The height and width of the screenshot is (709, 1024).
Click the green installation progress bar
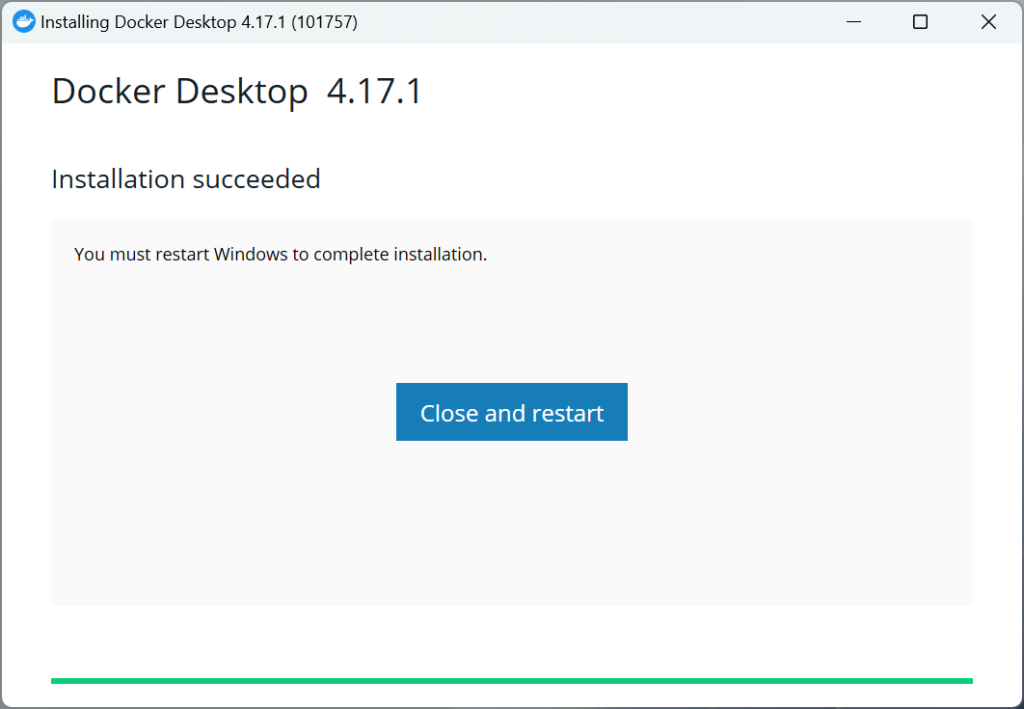(x=511, y=681)
